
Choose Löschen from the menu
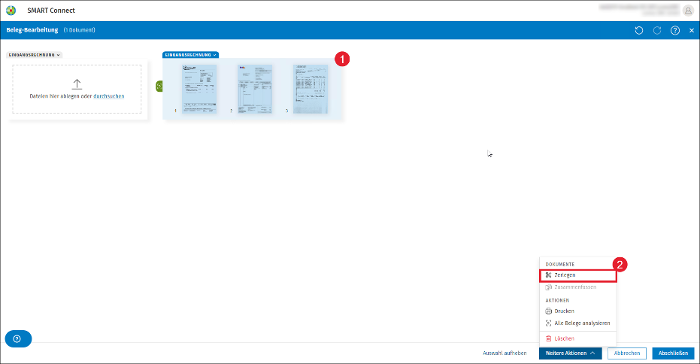578,339
